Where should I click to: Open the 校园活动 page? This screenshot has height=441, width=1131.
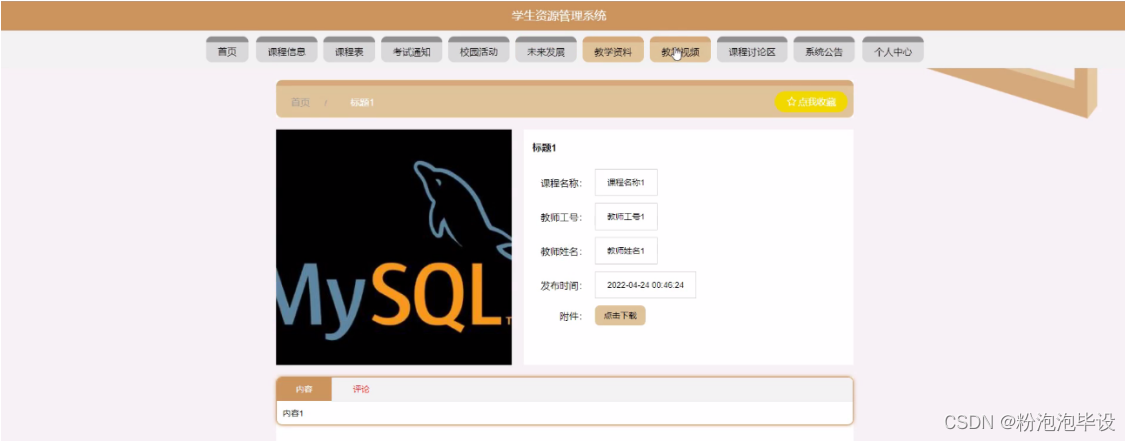click(478, 51)
